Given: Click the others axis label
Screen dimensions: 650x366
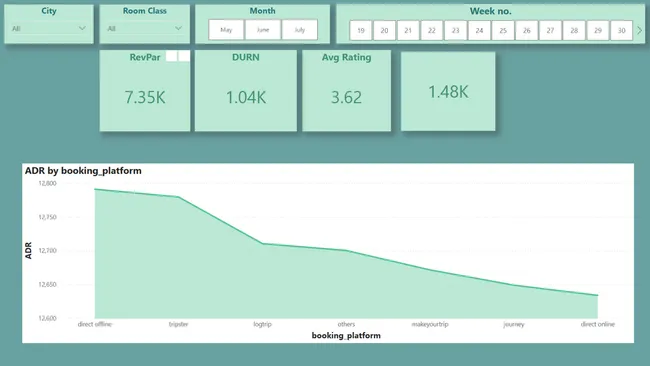Looking at the screenshot, I should (346, 324).
